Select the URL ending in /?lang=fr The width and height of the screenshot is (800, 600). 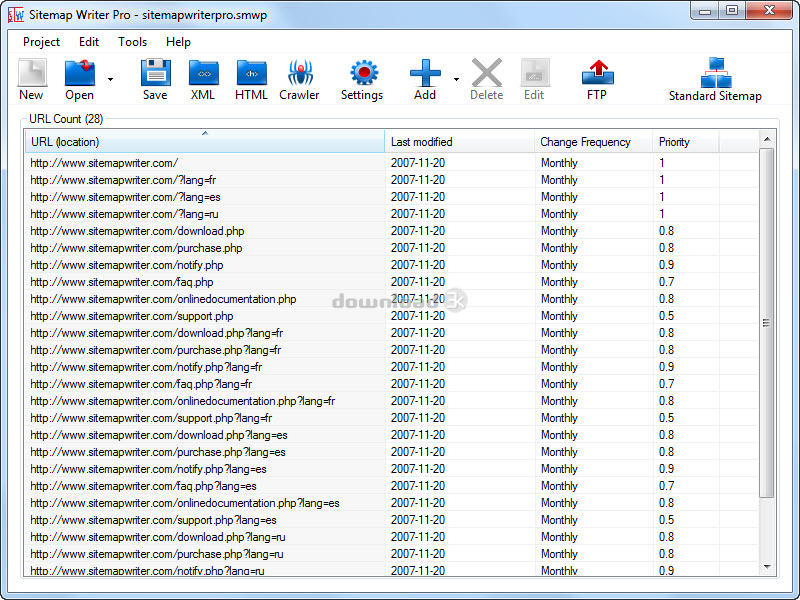[123, 180]
